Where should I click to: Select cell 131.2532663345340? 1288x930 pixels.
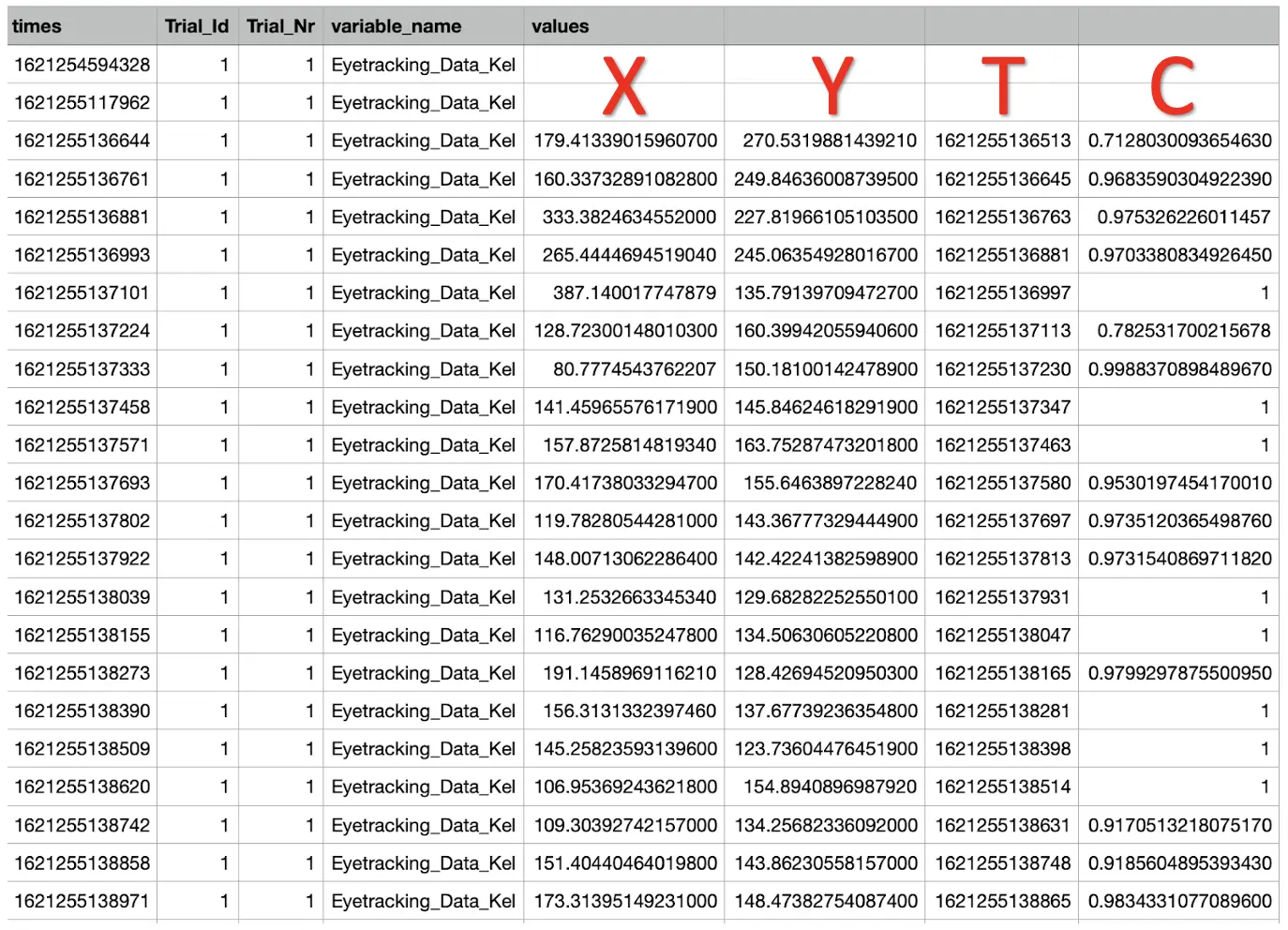[x=623, y=597]
